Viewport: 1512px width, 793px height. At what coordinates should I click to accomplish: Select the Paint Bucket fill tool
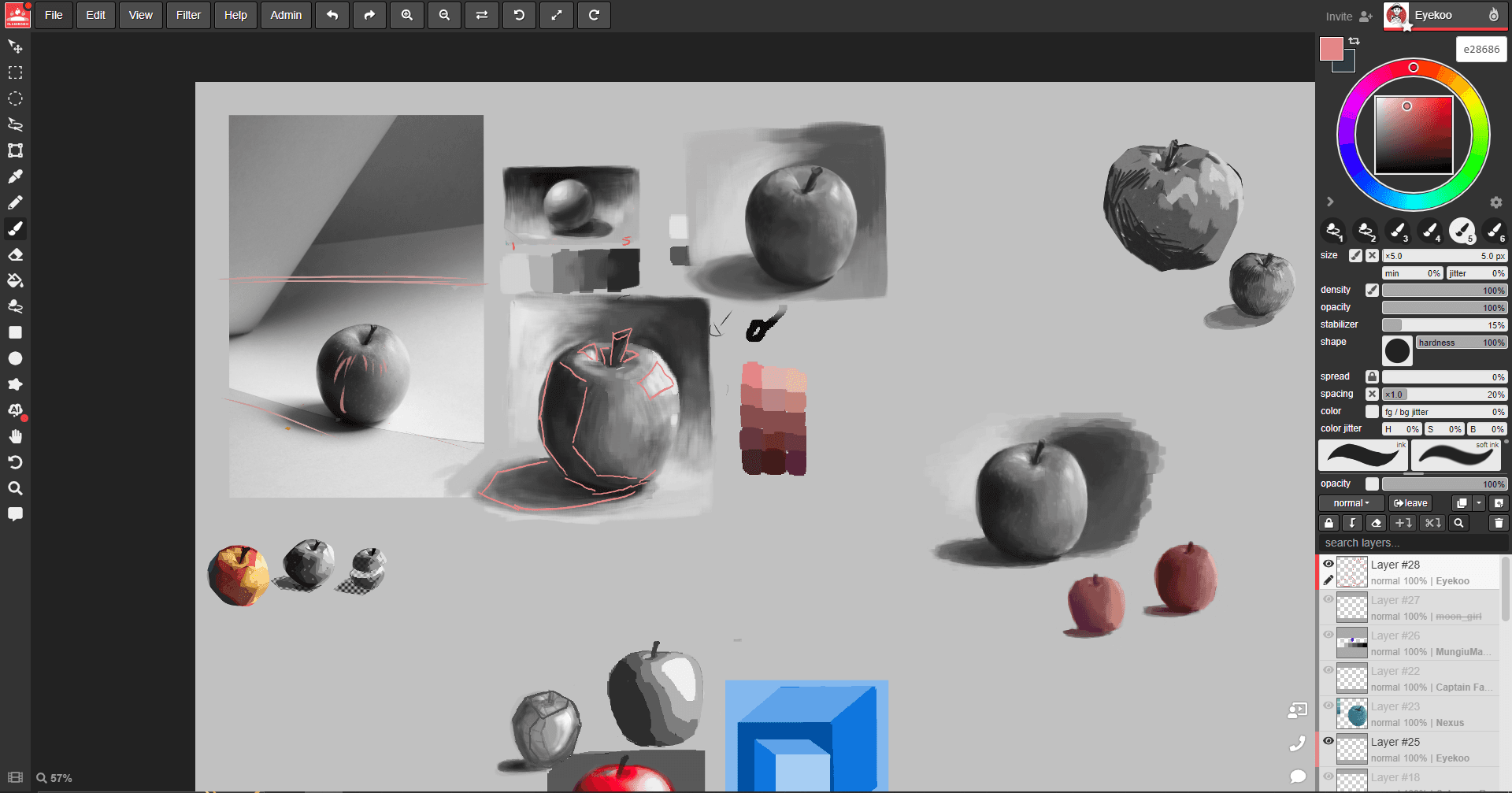click(x=15, y=280)
